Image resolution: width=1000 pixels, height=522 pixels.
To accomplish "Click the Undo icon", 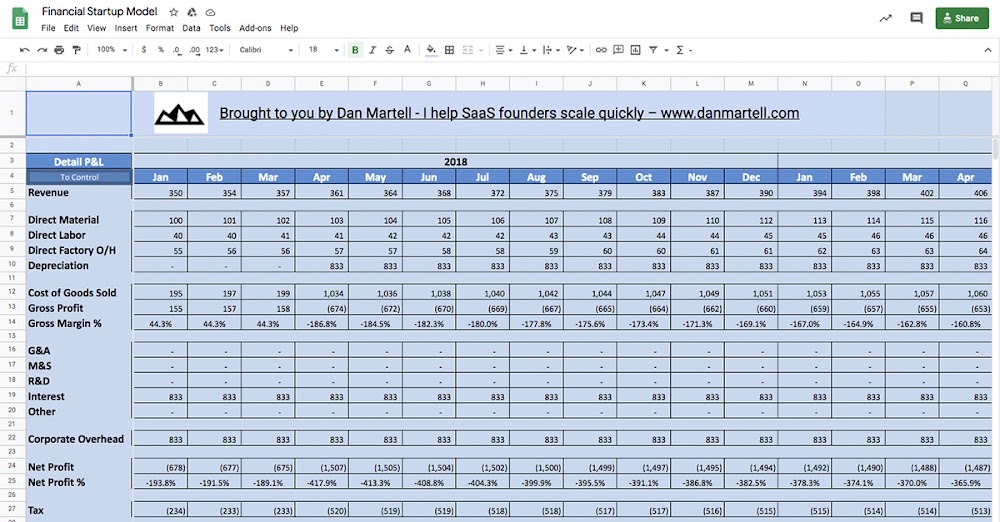I will 24,50.
